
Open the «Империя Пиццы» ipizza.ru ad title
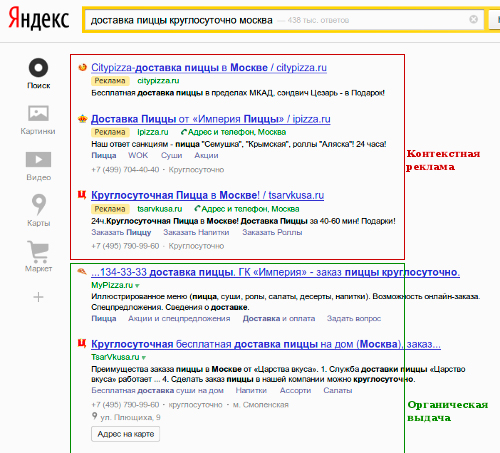[x=211, y=119]
